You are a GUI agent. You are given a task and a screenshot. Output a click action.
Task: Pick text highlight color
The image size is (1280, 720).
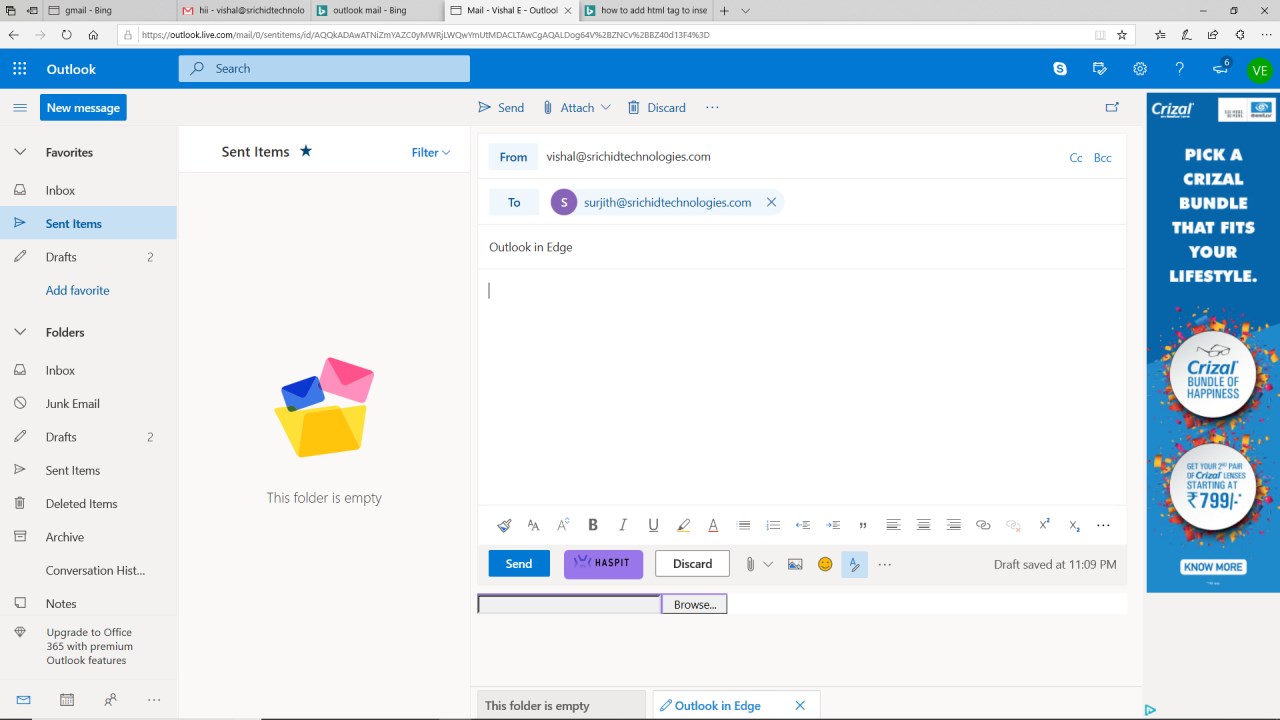tap(683, 525)
